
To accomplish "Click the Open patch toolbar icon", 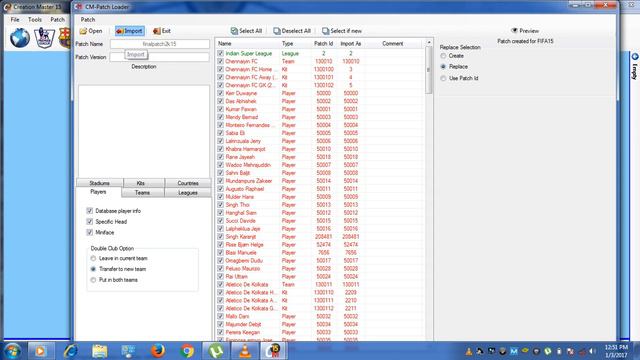I will coord(91,31).
